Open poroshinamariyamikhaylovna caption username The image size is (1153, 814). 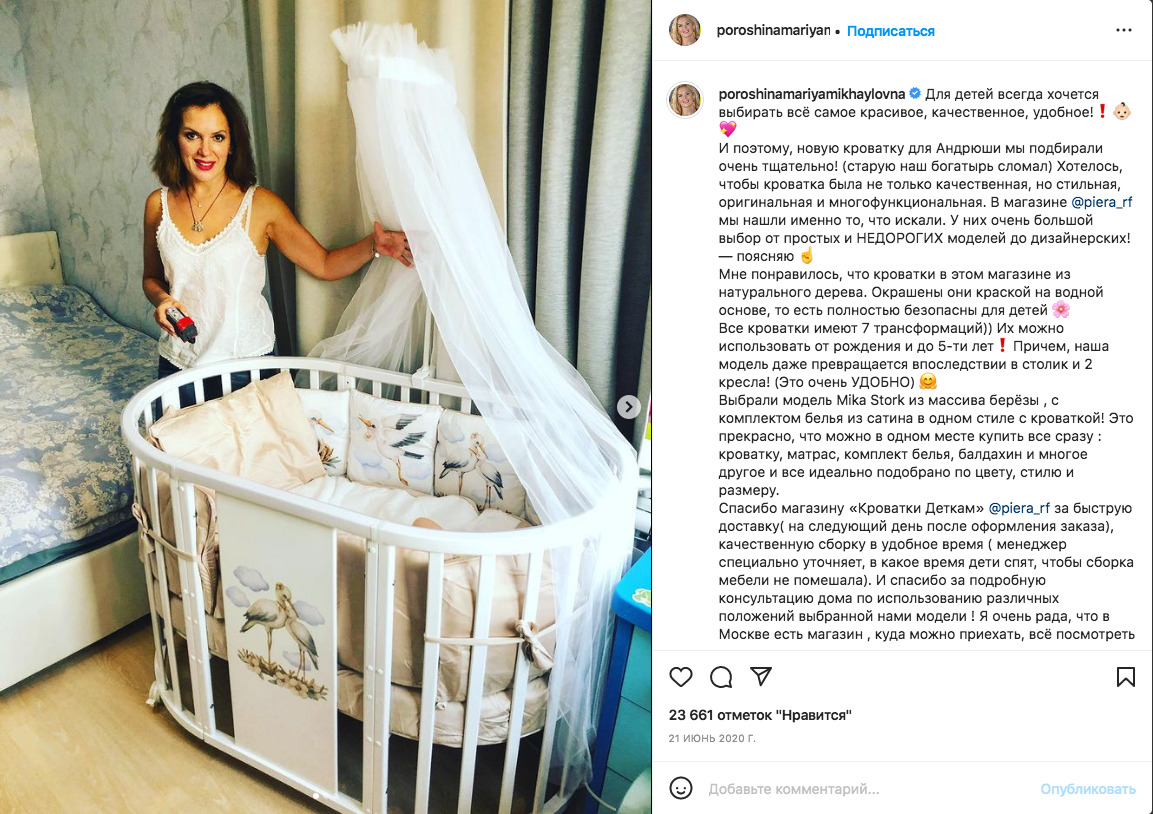(x=812, y=94)
